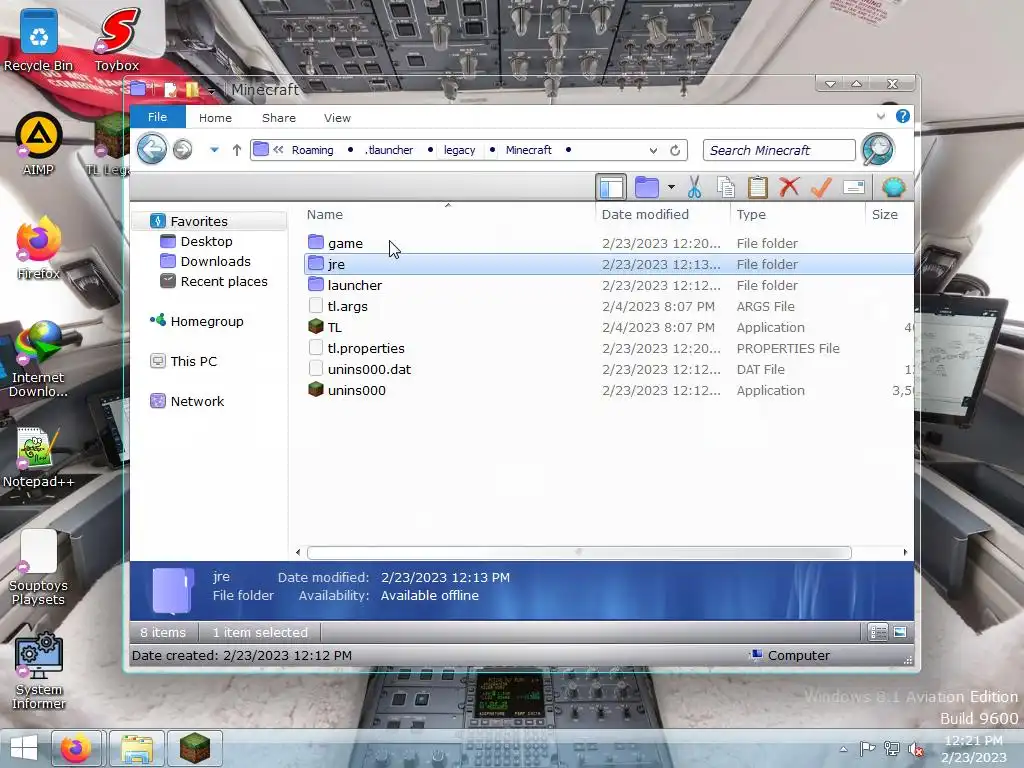Click the orange checkmark Properties toolbar icon
The image size is (1024, 768).
[x=821, y=187]
